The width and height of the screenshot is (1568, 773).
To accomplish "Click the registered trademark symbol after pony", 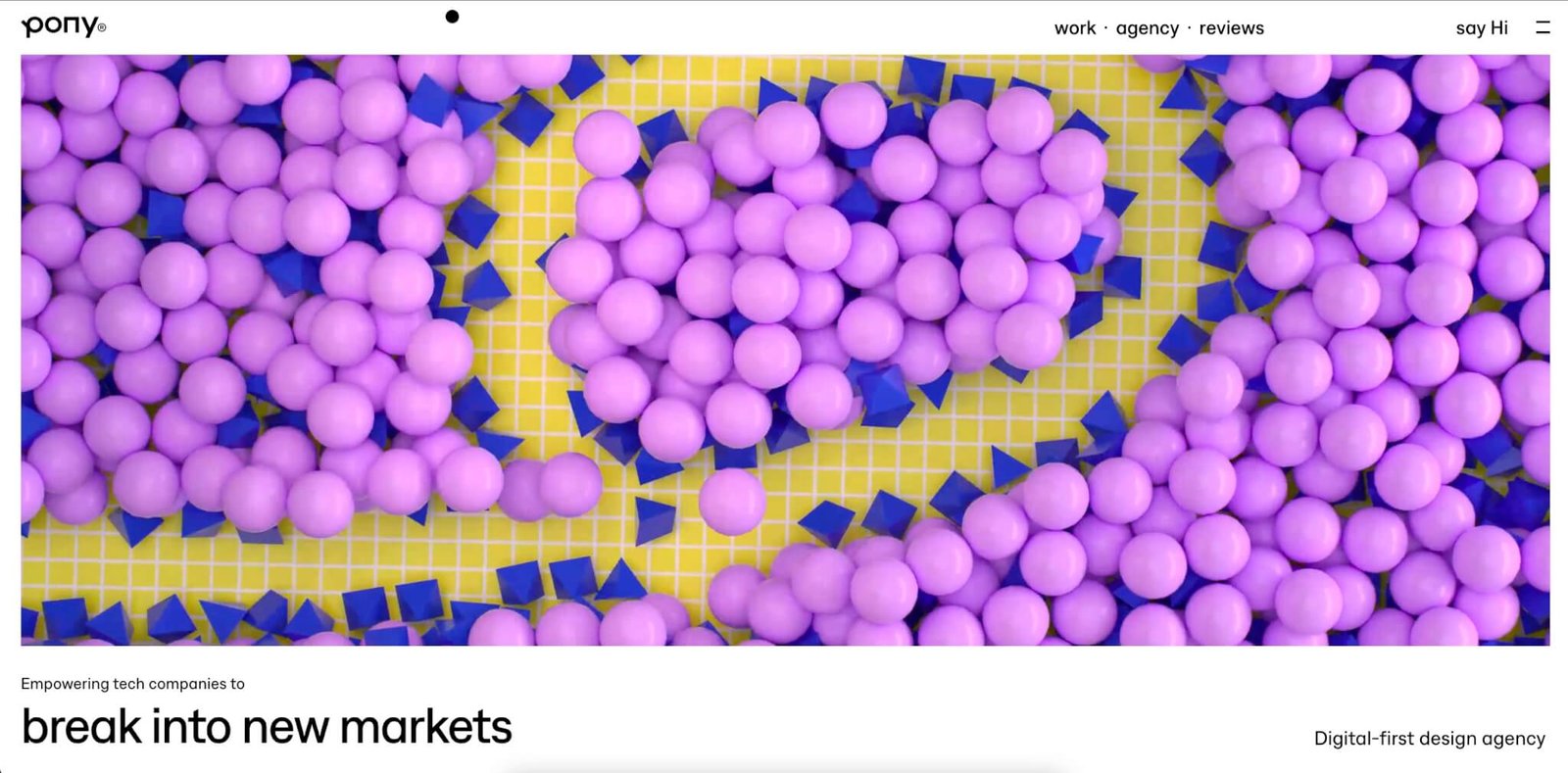I will (102, 28).
